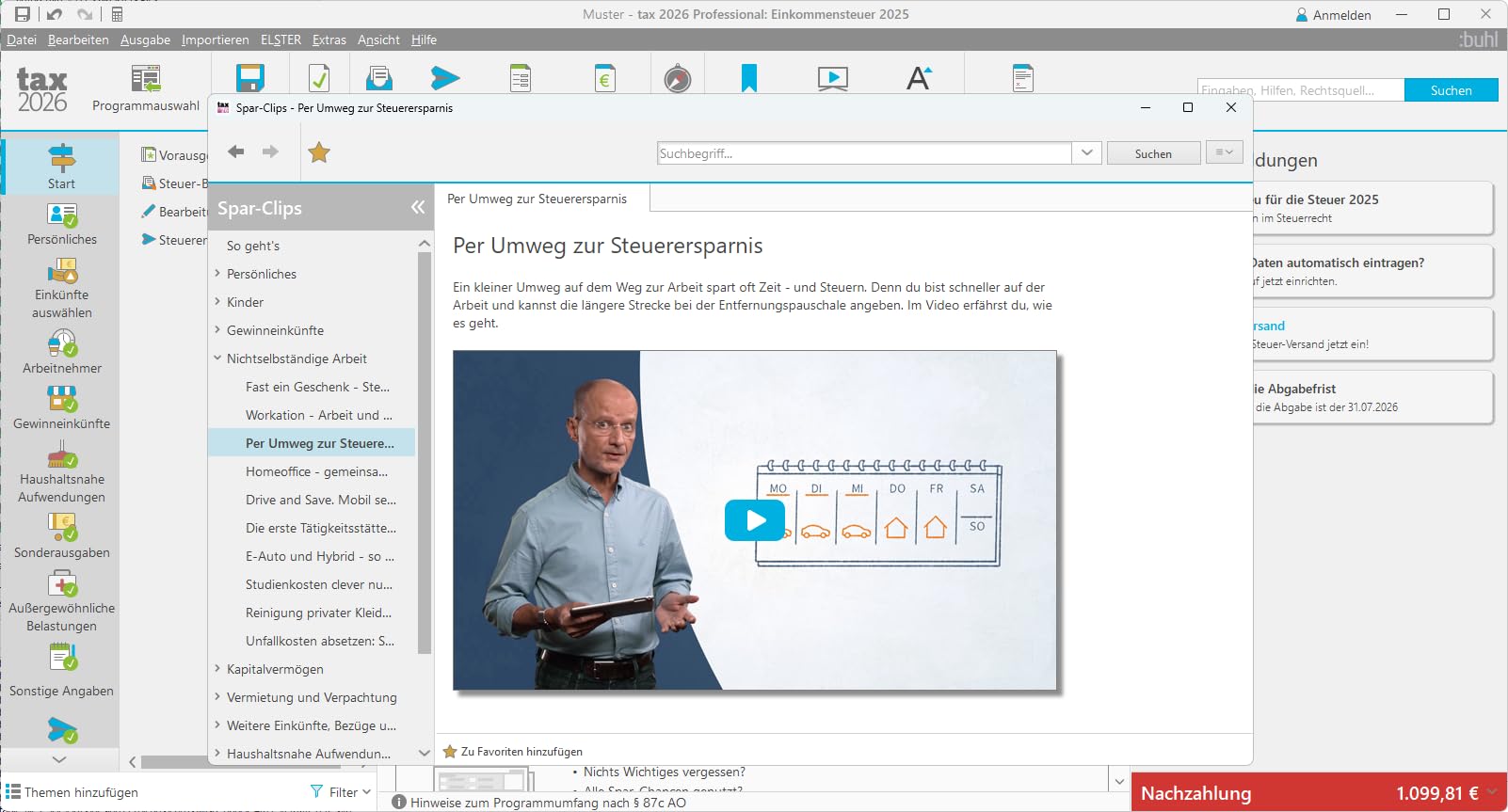The width and height of the screenshot is (1508, 812).
Task: Open the Filter dropdown
Action: pos(341,792)
